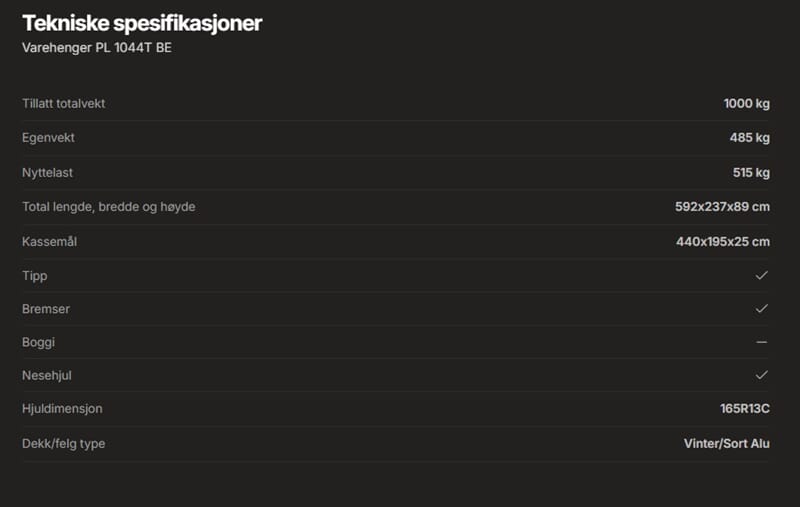Click the Varehenger PL 1044T BE subtitle
The image size is (800, 507).
96,47
